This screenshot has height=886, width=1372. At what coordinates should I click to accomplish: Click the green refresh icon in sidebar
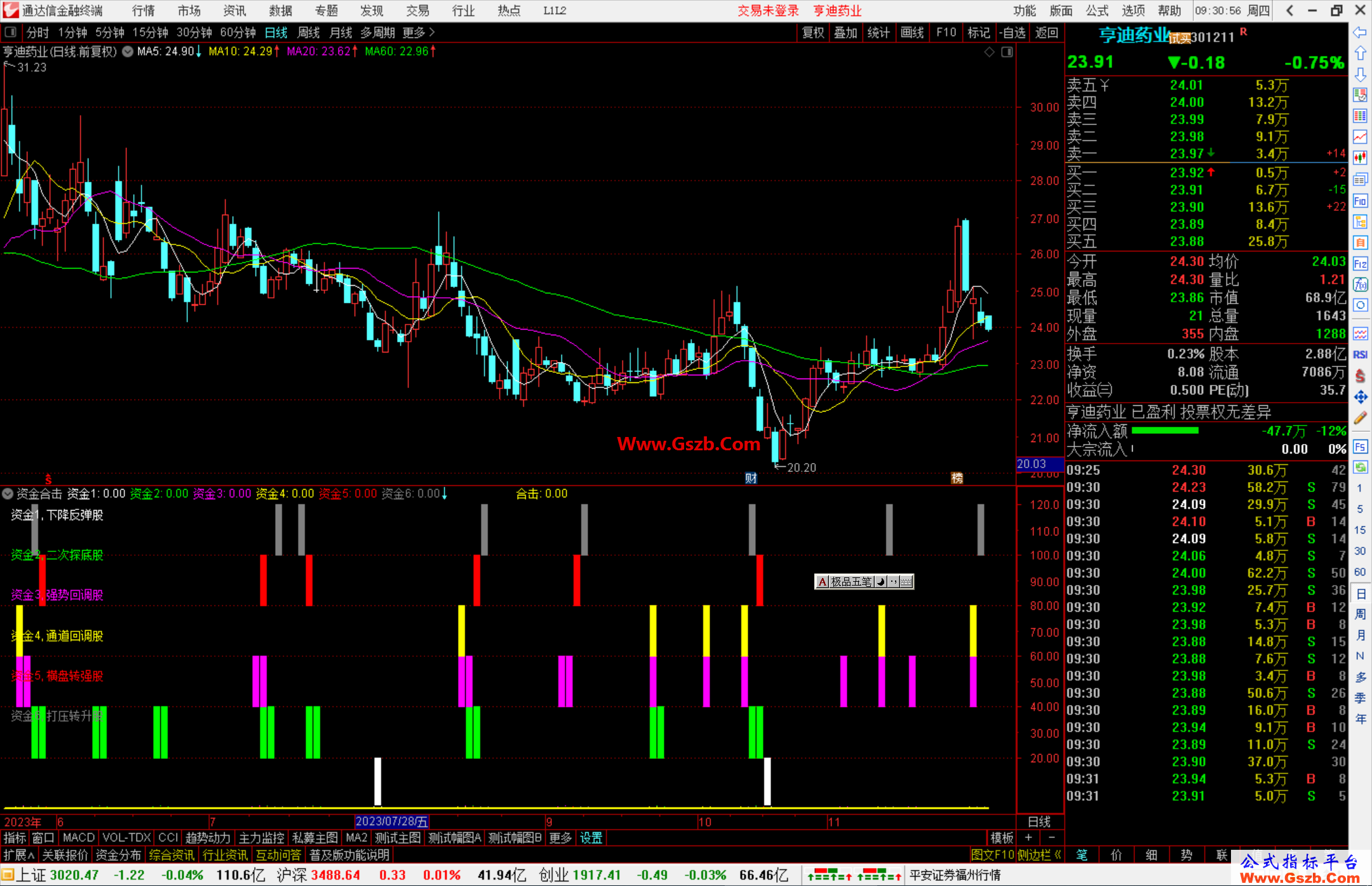pos(1360,468)
